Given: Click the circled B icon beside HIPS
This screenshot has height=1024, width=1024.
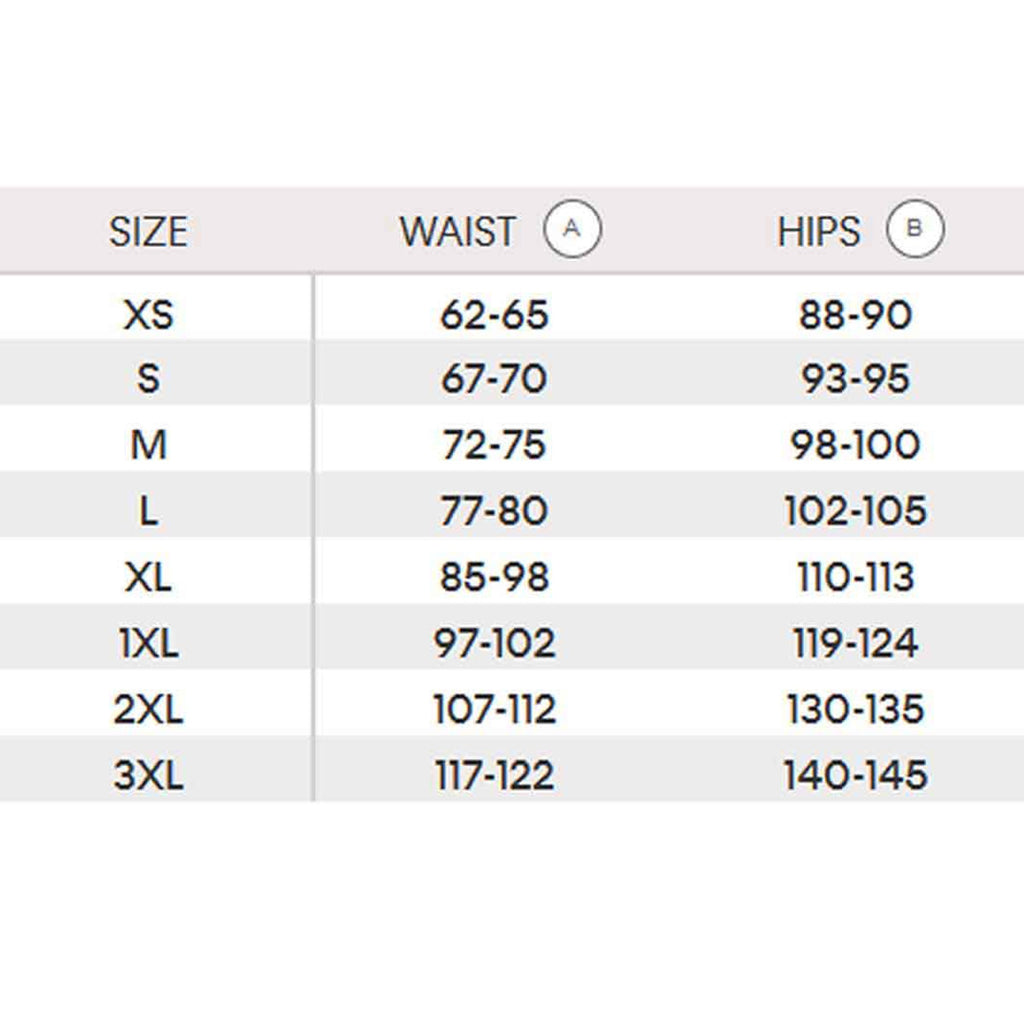Looking at the screenshot, I should (915, 229).
